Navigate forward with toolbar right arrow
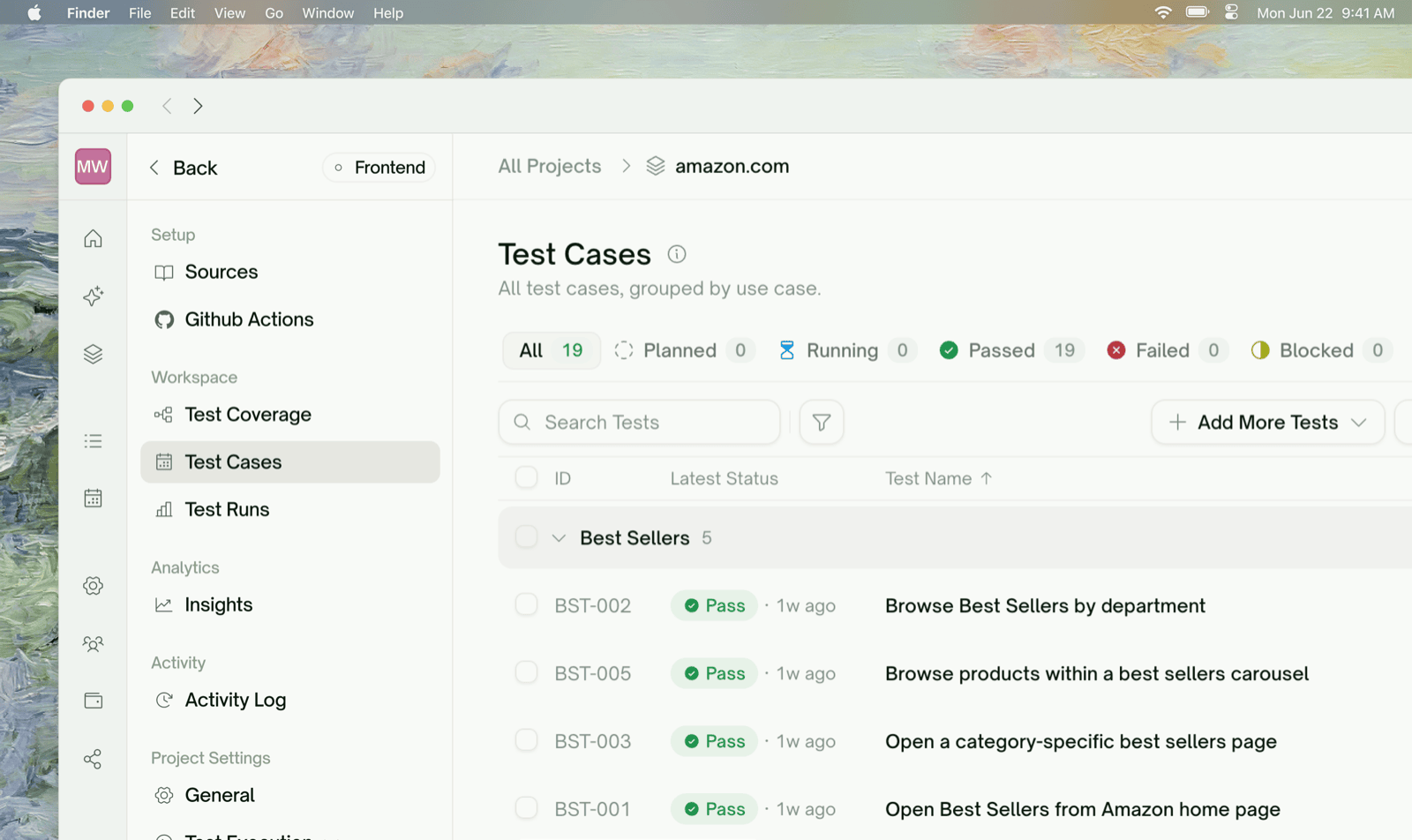The width and height of the screenshot is (1412, 840). [x=198, y=106]
